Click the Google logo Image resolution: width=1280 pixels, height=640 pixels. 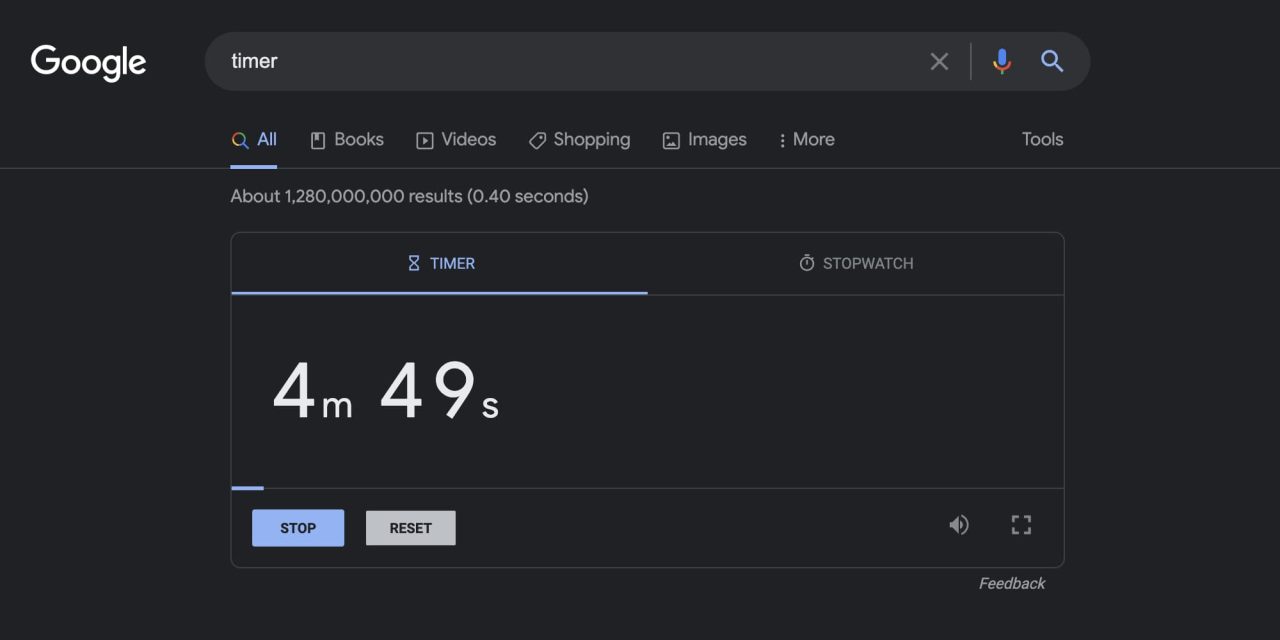pos(88,62)
